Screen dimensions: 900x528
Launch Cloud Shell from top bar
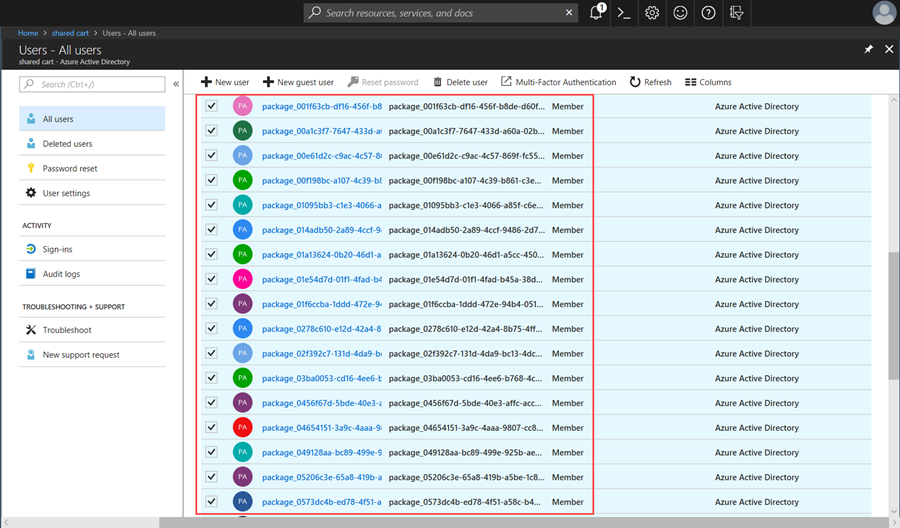624,13
